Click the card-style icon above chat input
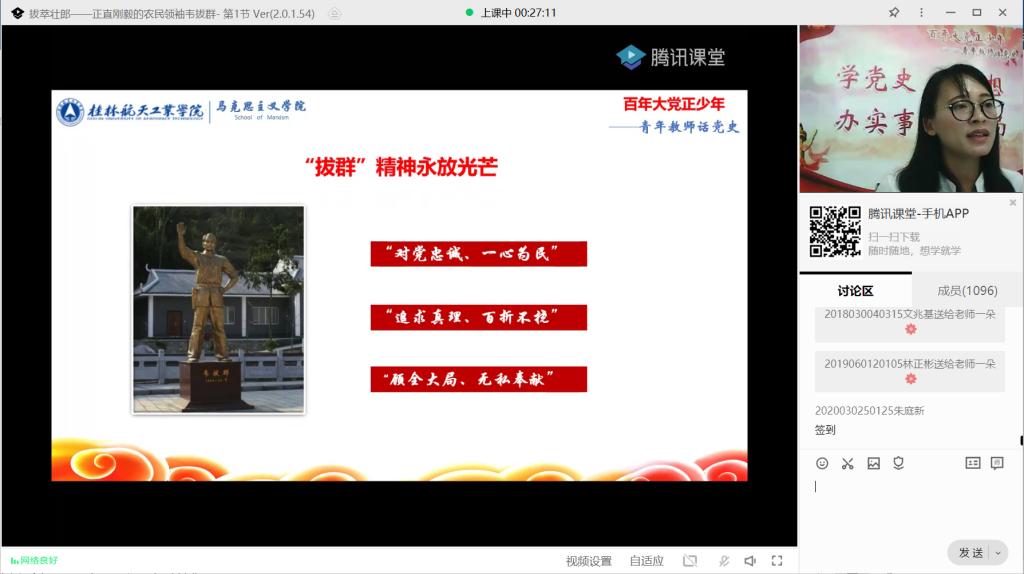Viewport: 1024px width, 574px height. (x=972, y=463)
